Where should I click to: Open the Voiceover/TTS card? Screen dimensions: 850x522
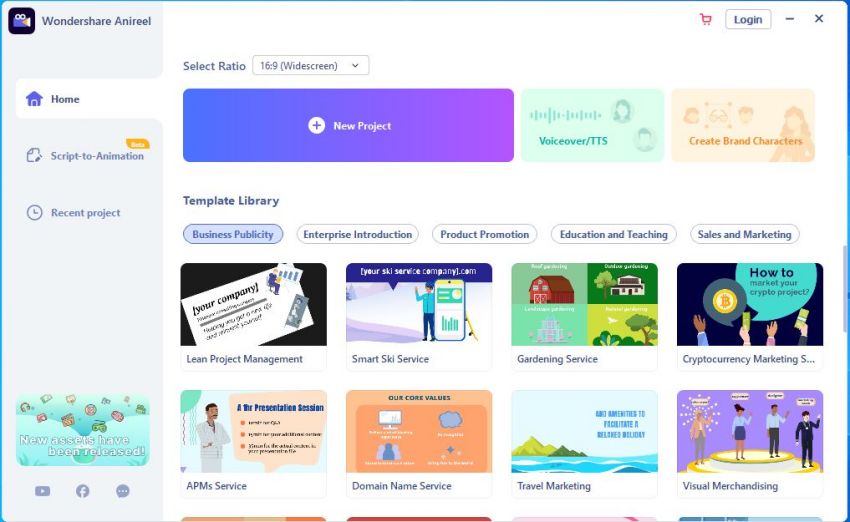pyautogui.click(x=593, y=125)
